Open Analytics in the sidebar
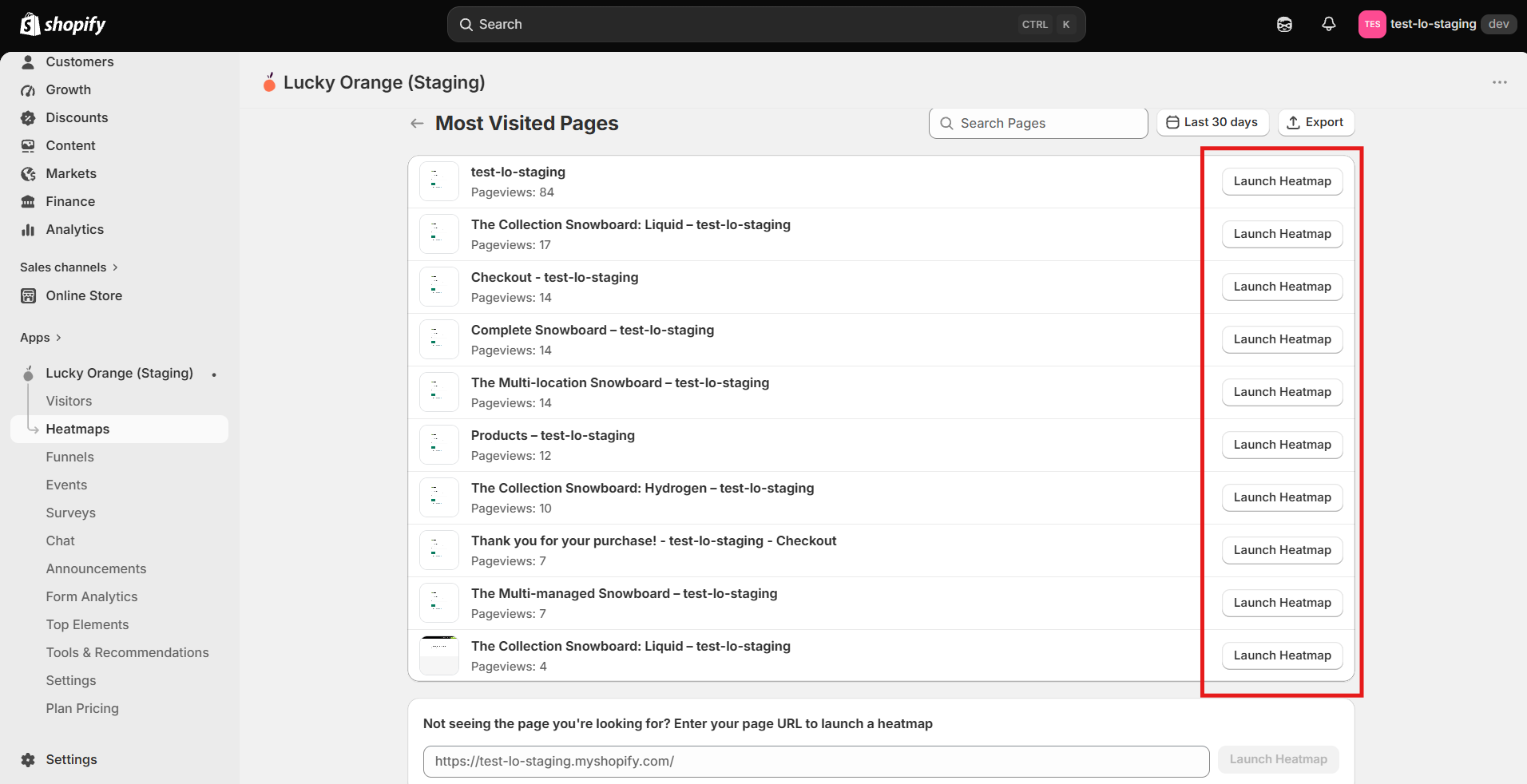Image resolution: width=1527 pixels, height=784 pixels. point(74,229)
